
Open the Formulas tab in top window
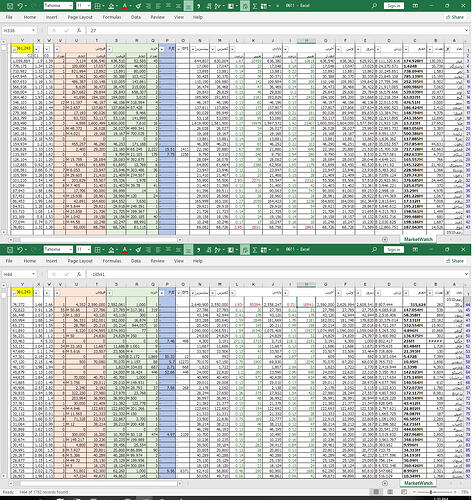coord(112,17)
